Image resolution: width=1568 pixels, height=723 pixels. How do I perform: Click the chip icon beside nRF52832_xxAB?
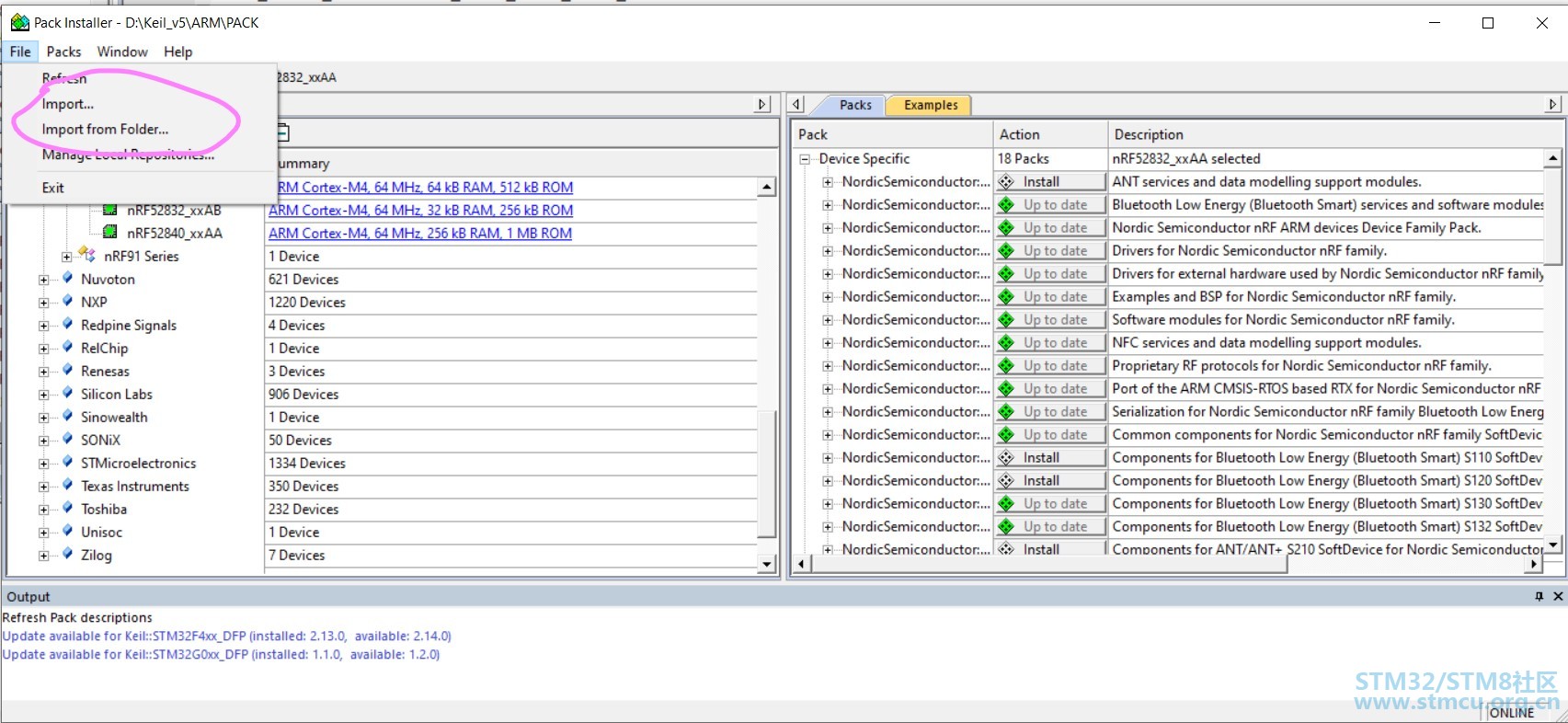(110, 210)
